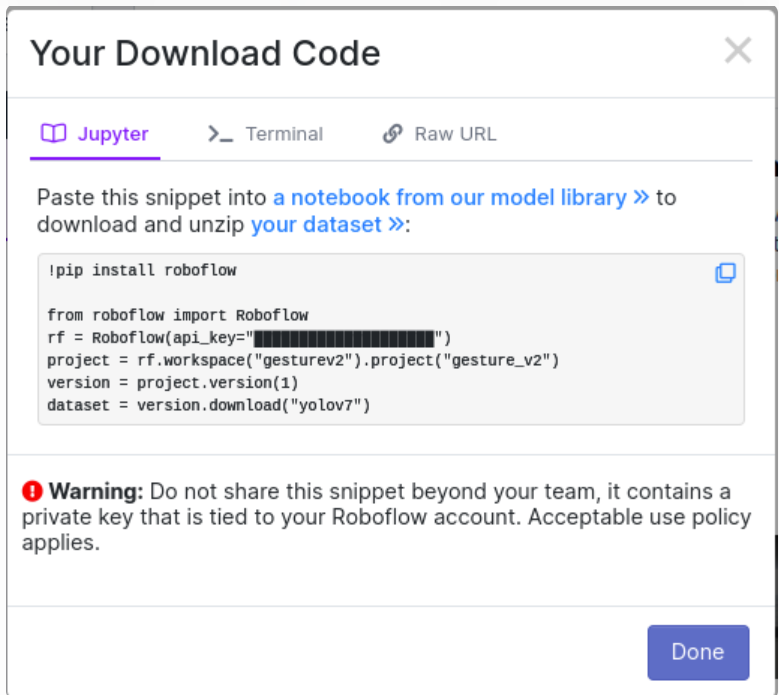Click the chevrons after your dataset link

pyautogui.click(x=396, y=224)
